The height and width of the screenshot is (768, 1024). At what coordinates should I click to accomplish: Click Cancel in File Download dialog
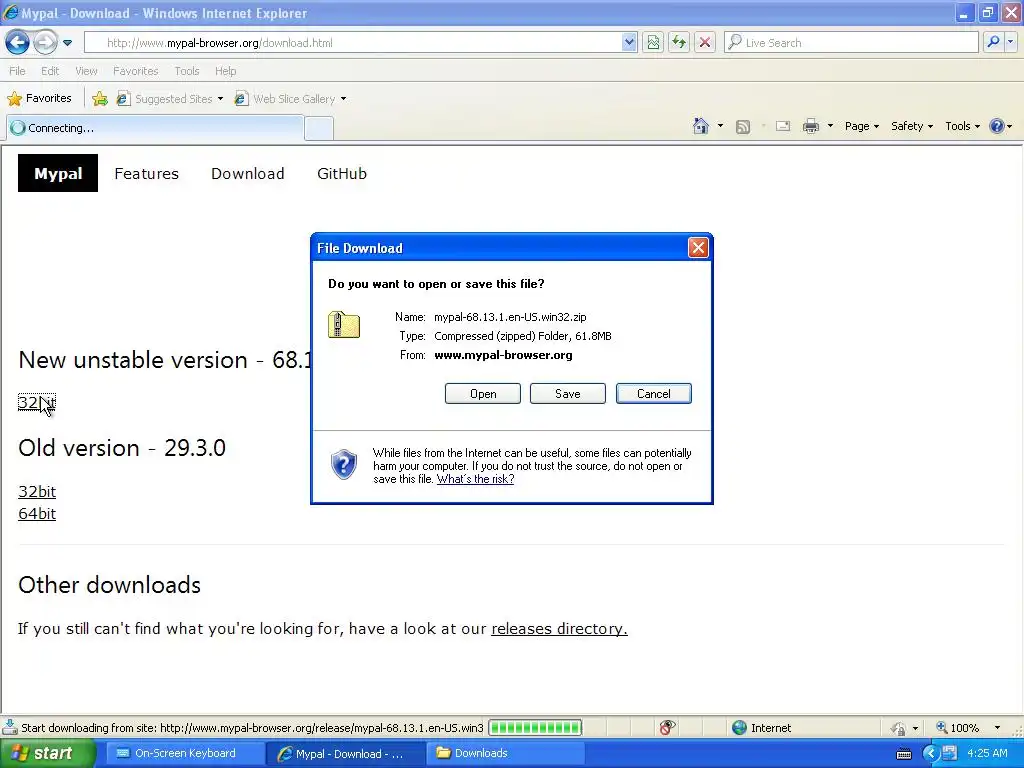click(x=654, y=394)
